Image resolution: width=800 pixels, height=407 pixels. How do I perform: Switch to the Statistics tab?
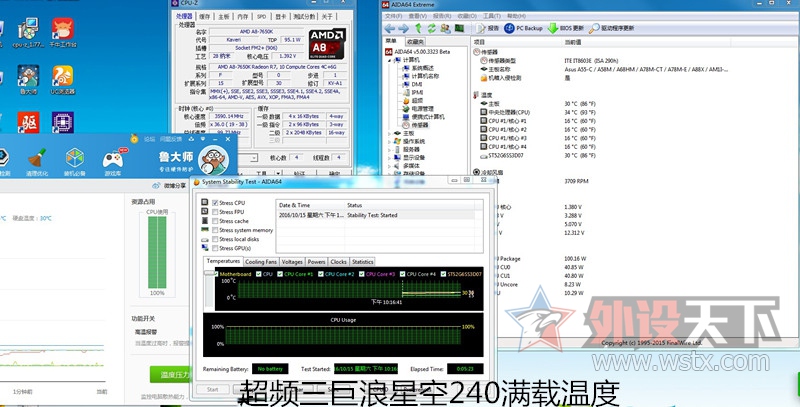tap(362, 262)
